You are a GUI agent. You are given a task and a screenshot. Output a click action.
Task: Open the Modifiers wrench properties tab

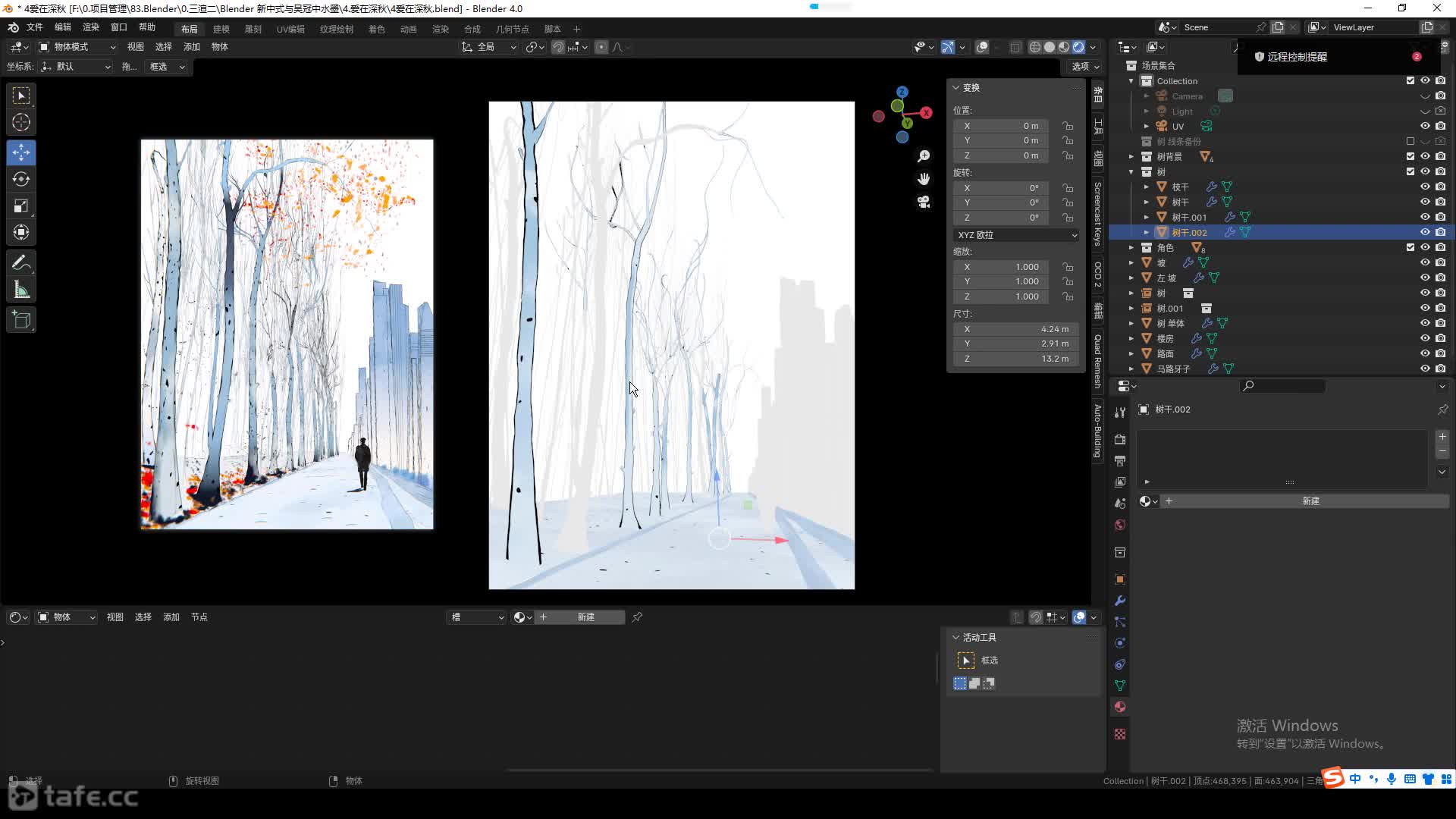(x=1120, y=601)
